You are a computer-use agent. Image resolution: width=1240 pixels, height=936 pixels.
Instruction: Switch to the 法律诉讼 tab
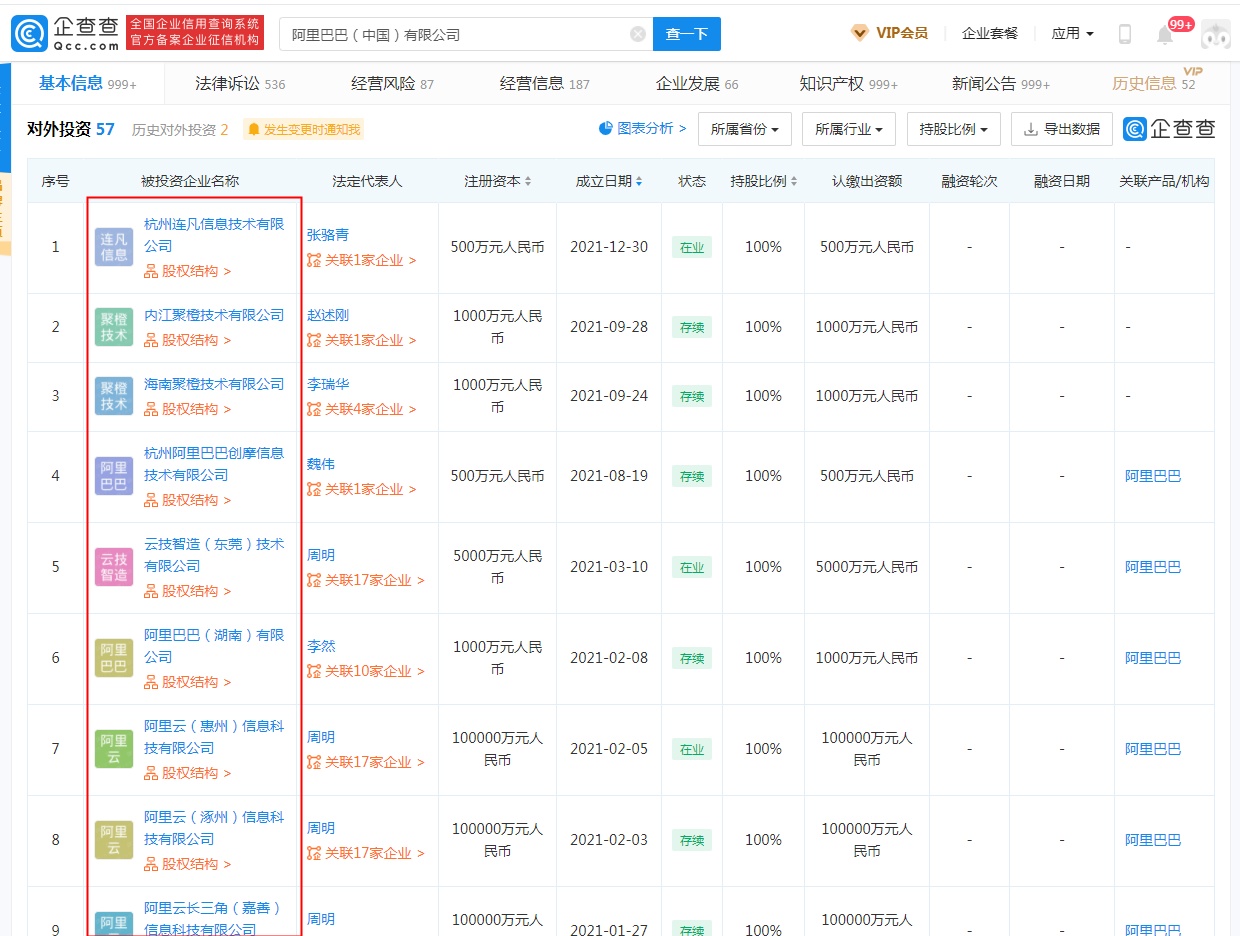(x=240, y=84)
